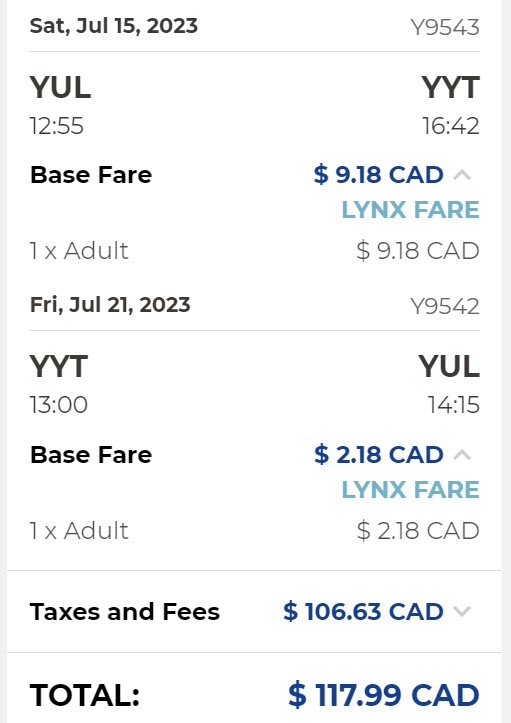Click the Sat, Jul 15, 2023 date

point(114,26)
